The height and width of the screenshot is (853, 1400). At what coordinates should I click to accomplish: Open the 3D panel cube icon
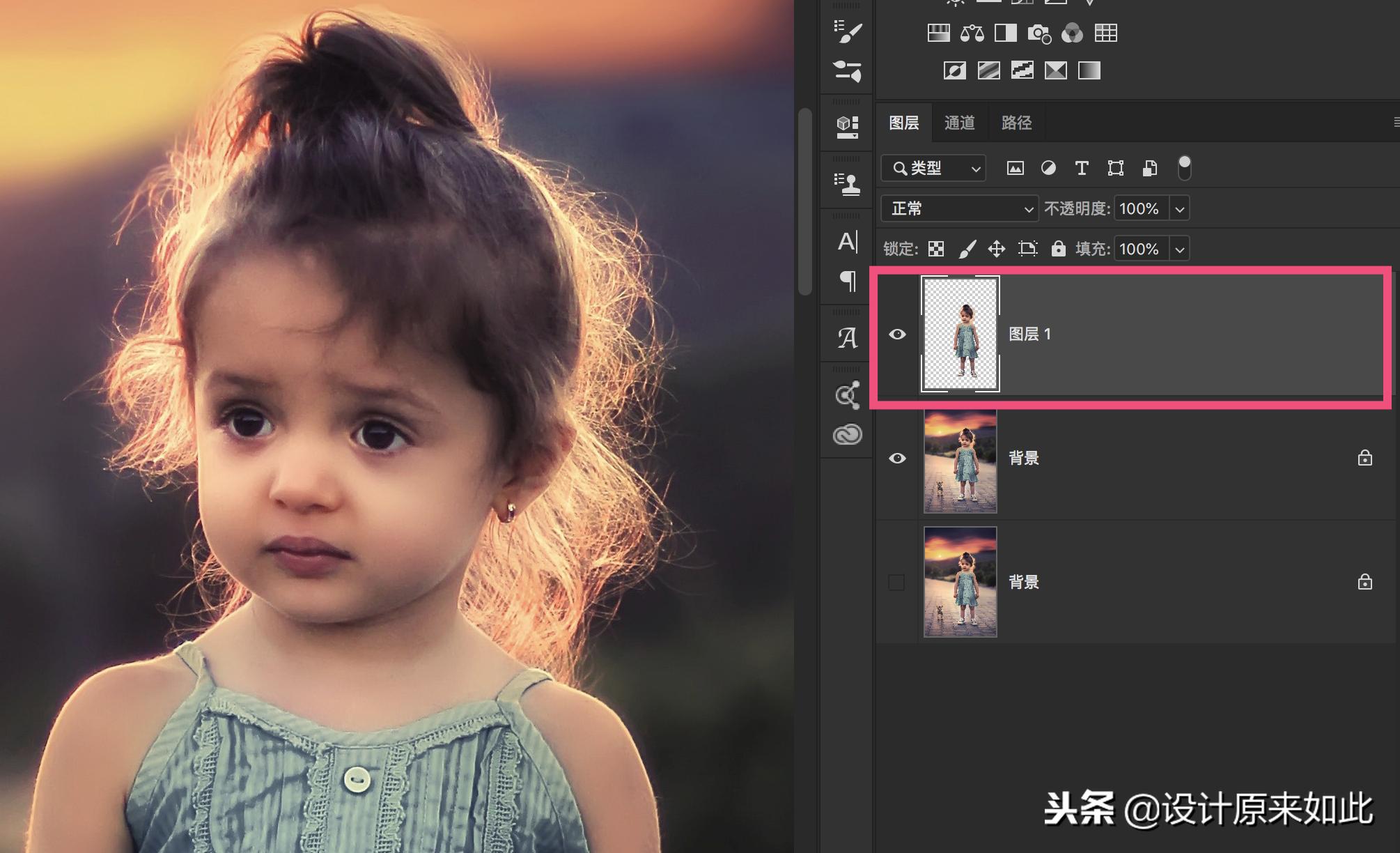pos(847,125)
